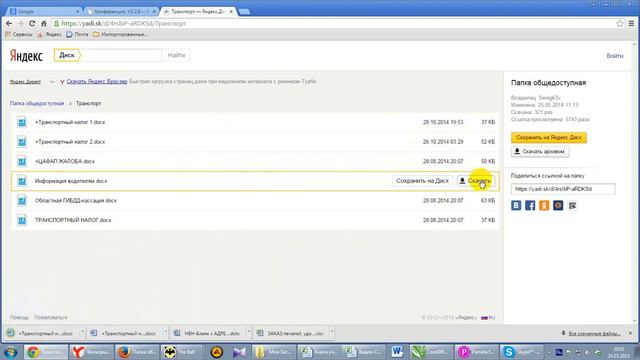The image size is (640, 360).
Task: Click the ТРАНСПОРТНЫЙ НАЛОГ.docx file icon
Action: (x=22, y=220)
